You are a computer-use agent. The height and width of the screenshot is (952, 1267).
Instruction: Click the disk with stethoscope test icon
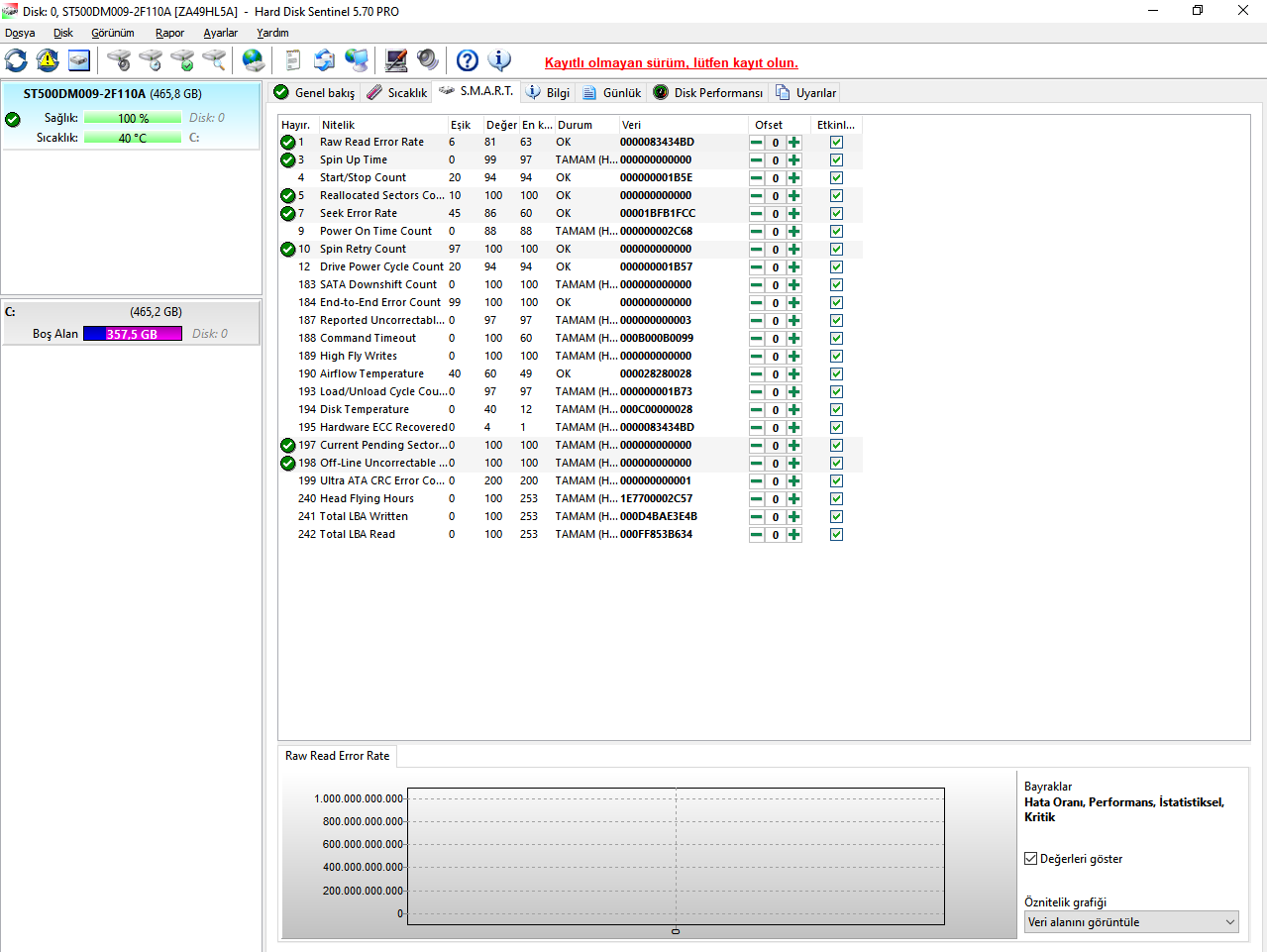[x=119, y=60]
